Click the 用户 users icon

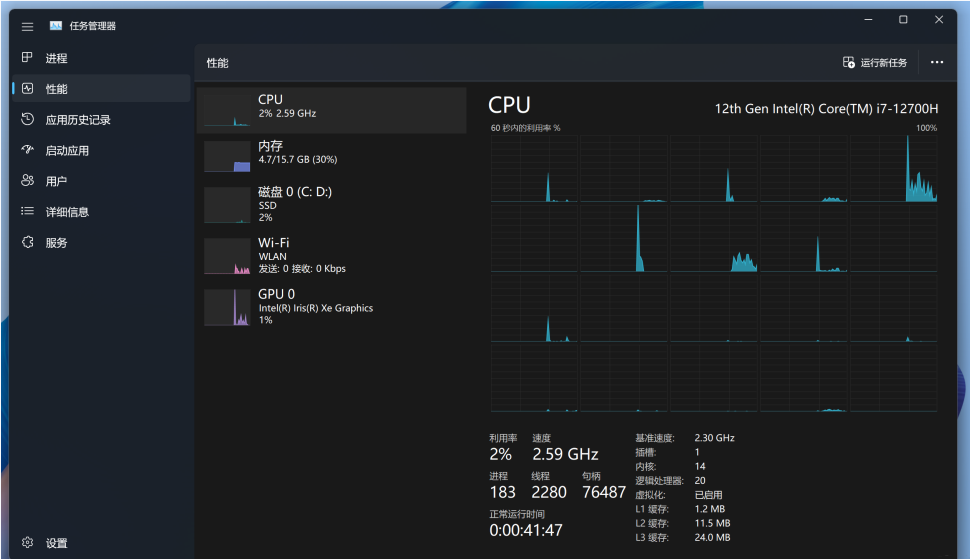[x=27, y=181]
